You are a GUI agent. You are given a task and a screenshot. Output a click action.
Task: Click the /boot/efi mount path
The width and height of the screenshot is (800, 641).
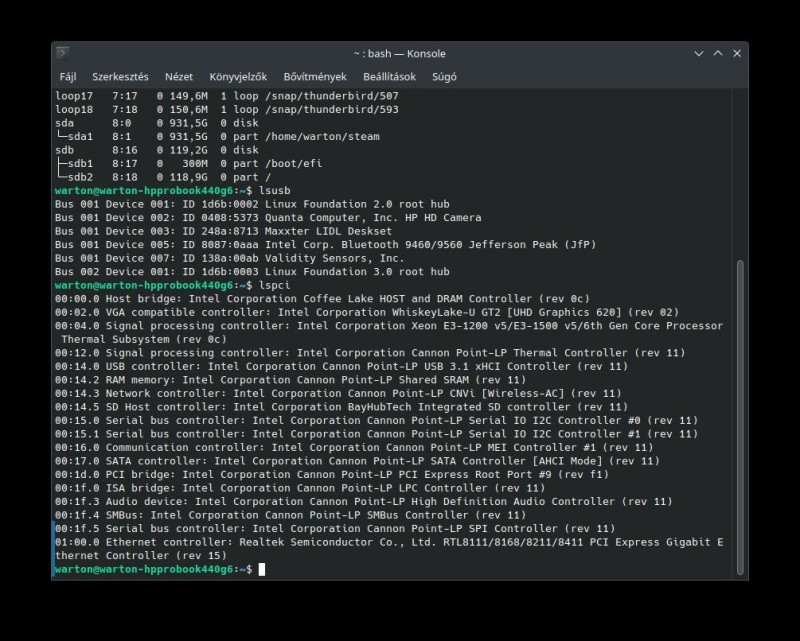293,163
